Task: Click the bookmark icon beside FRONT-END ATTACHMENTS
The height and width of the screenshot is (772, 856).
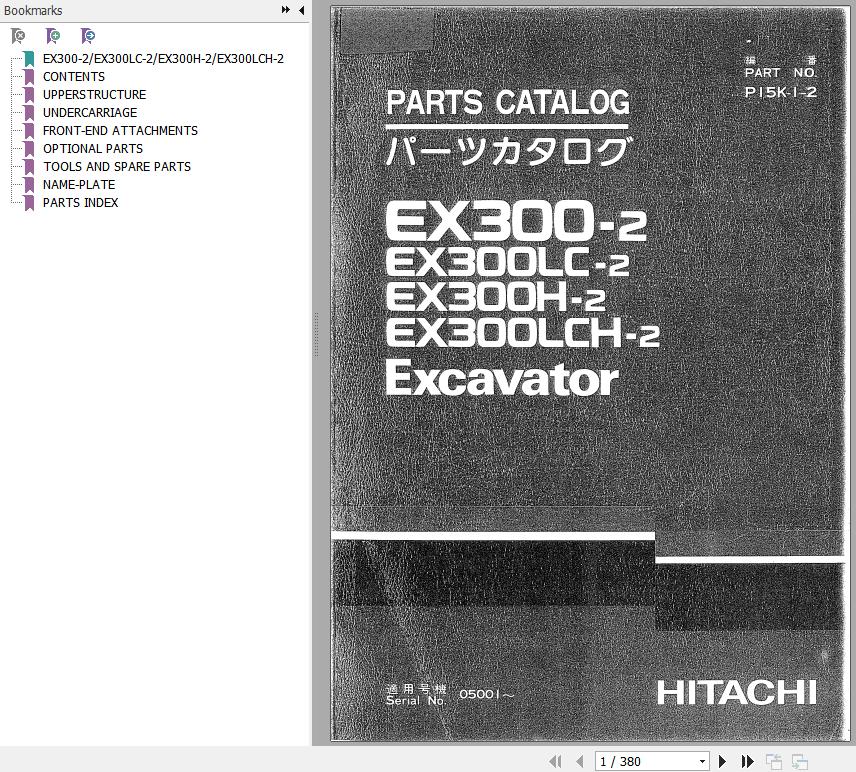Action: pos(29,130)
